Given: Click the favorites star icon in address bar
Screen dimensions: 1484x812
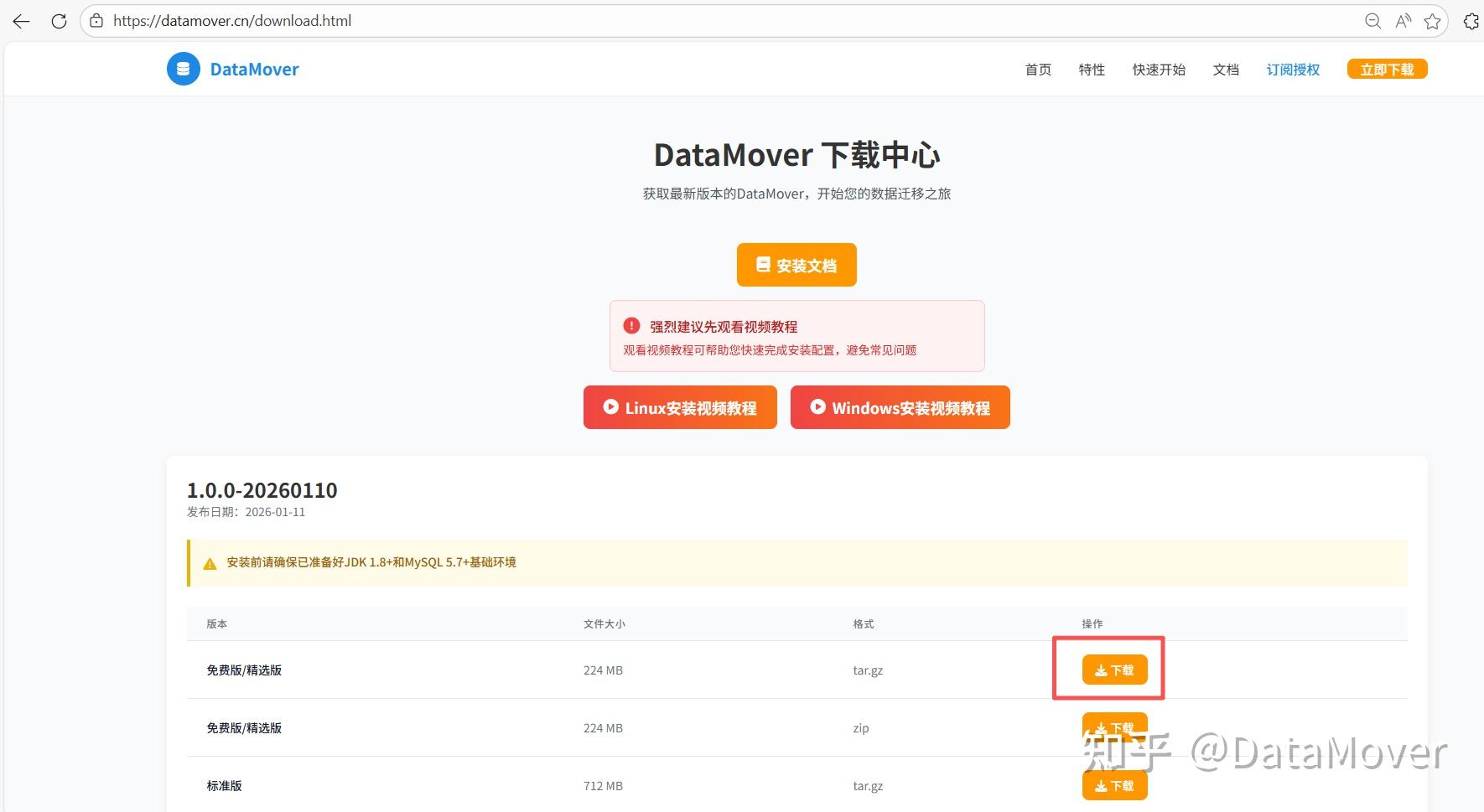Looking at the screenshot, I should (x=1432, y=20).
